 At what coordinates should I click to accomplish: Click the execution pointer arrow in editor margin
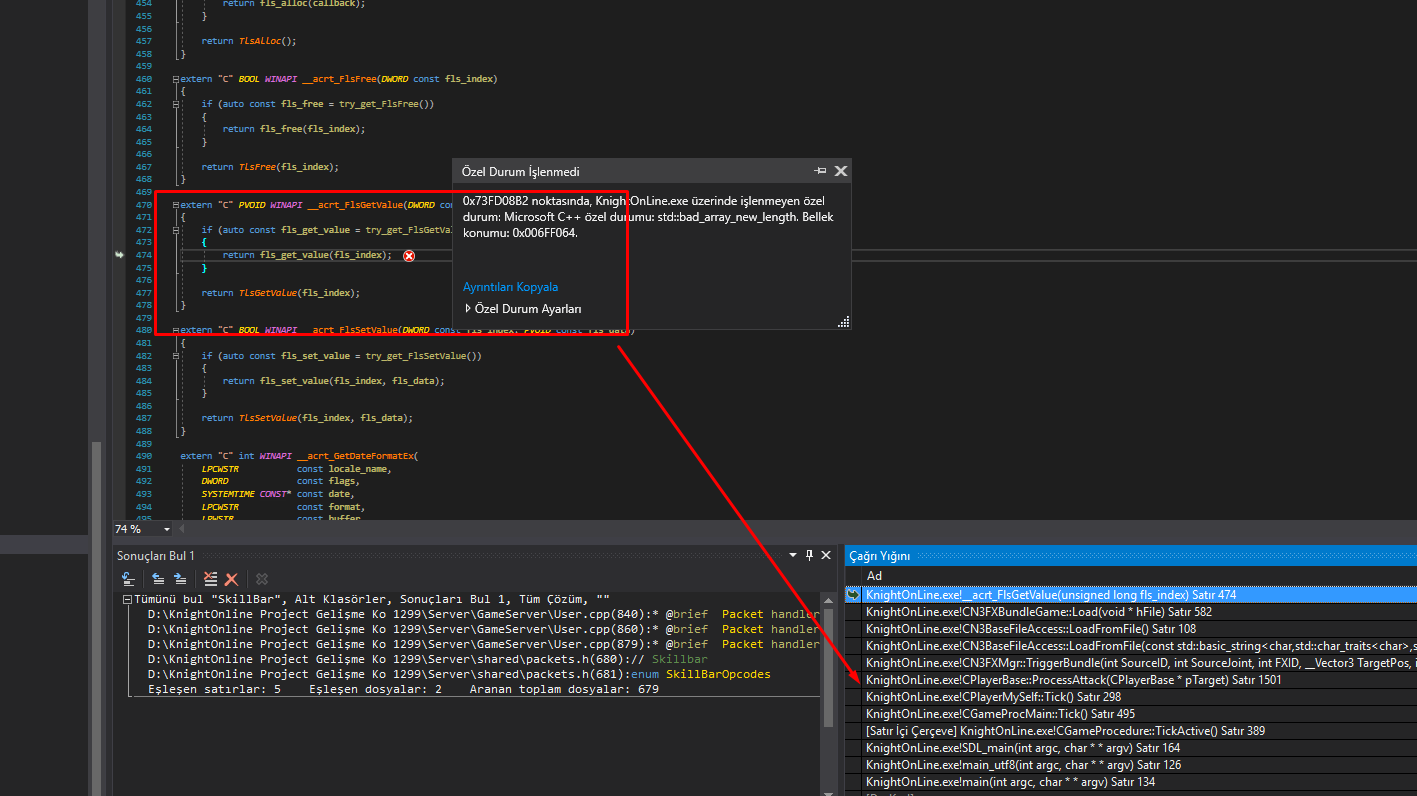tap(121, 255)
